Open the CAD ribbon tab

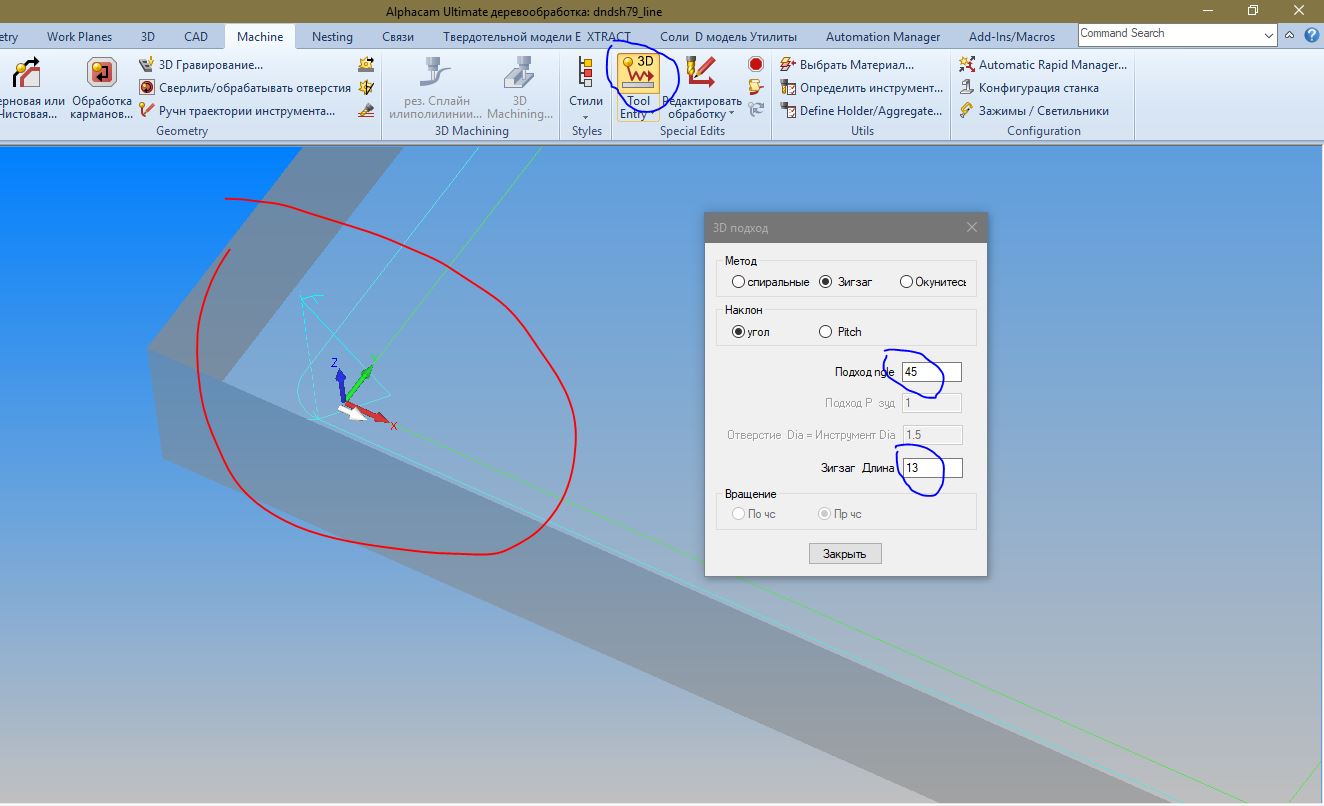[x=196, y=36]
